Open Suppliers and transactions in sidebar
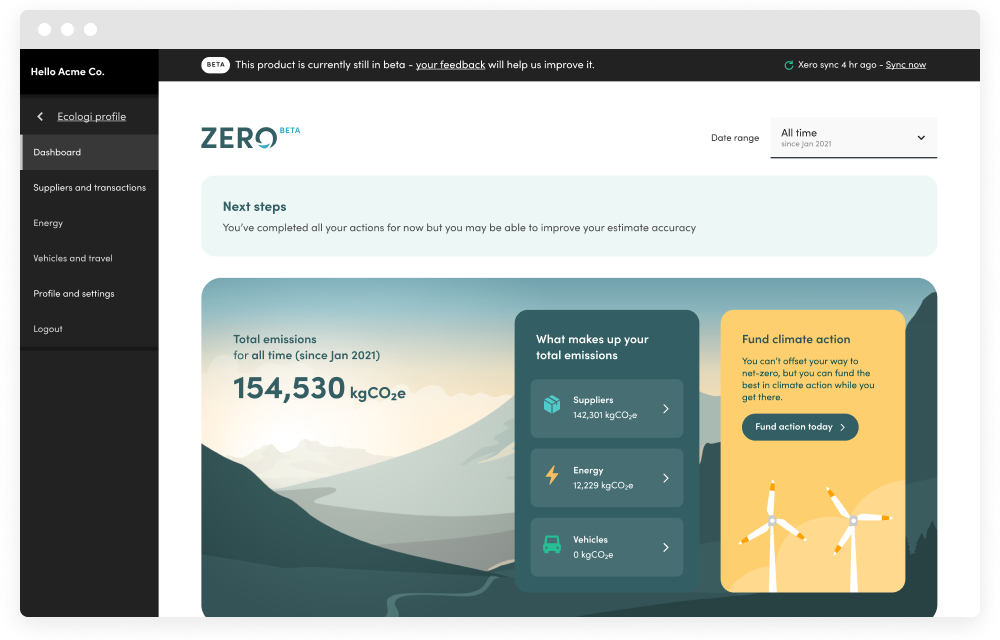The height and width of the screenshot is (640, 1000). [x=89, y=188]
